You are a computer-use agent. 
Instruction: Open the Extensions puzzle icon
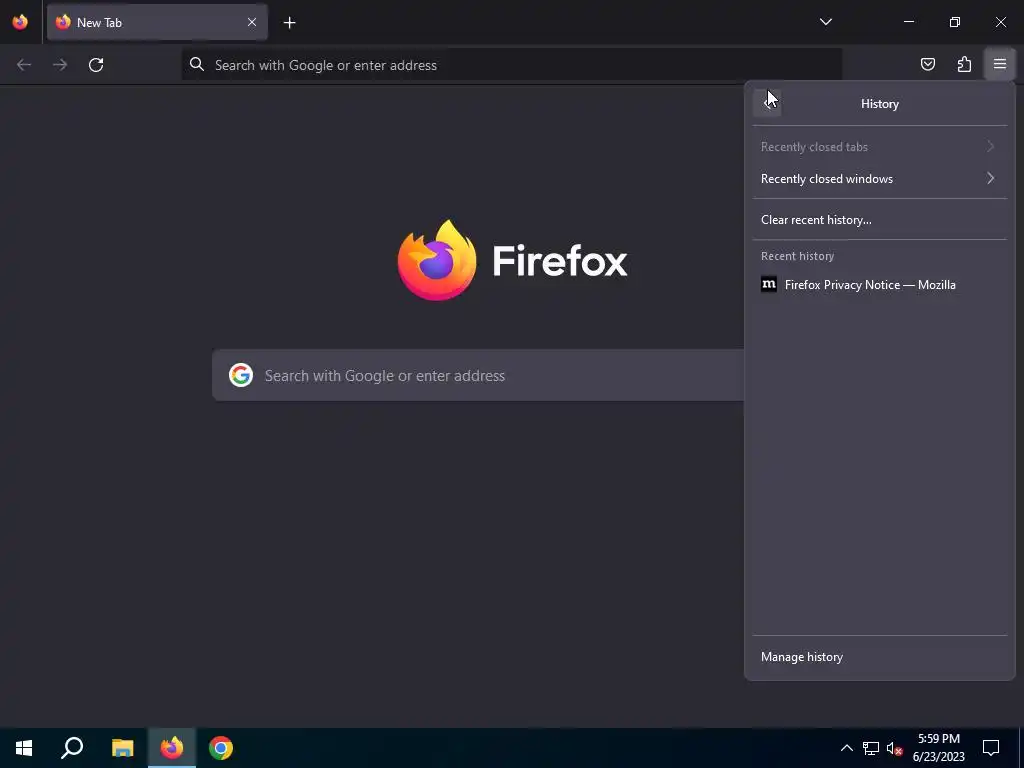click(964, 64)
